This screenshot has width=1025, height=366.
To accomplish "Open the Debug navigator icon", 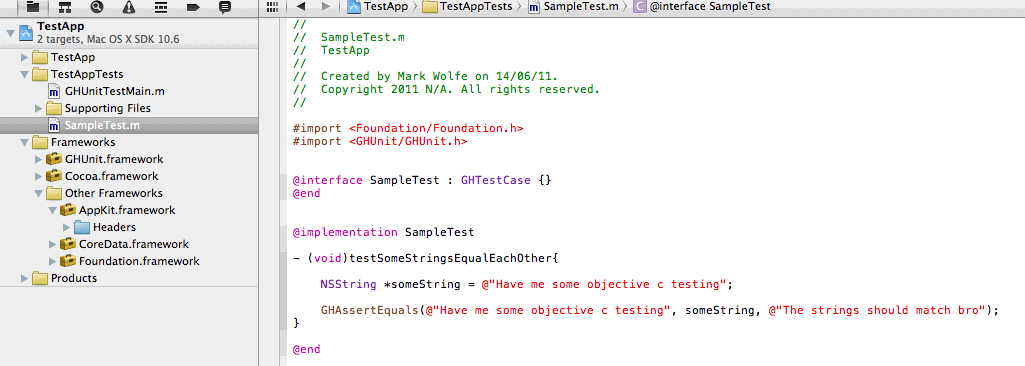I will tap(161, 7).
